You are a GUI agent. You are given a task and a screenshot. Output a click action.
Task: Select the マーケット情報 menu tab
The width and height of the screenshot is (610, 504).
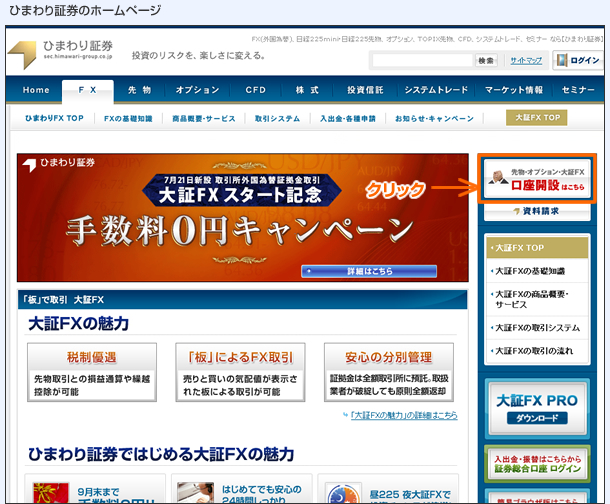pos(514,90)
